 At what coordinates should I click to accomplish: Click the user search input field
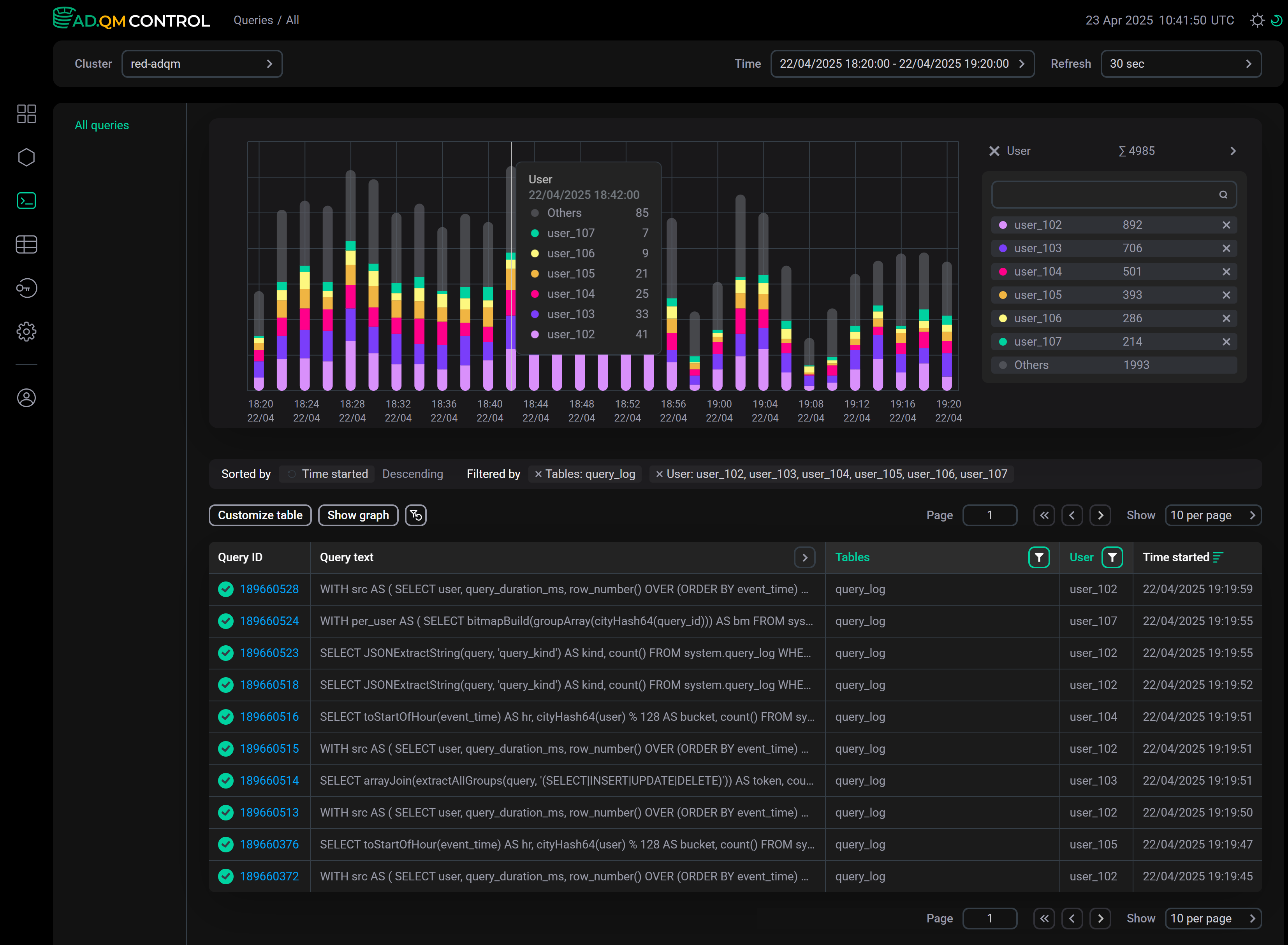(1104, 195)
